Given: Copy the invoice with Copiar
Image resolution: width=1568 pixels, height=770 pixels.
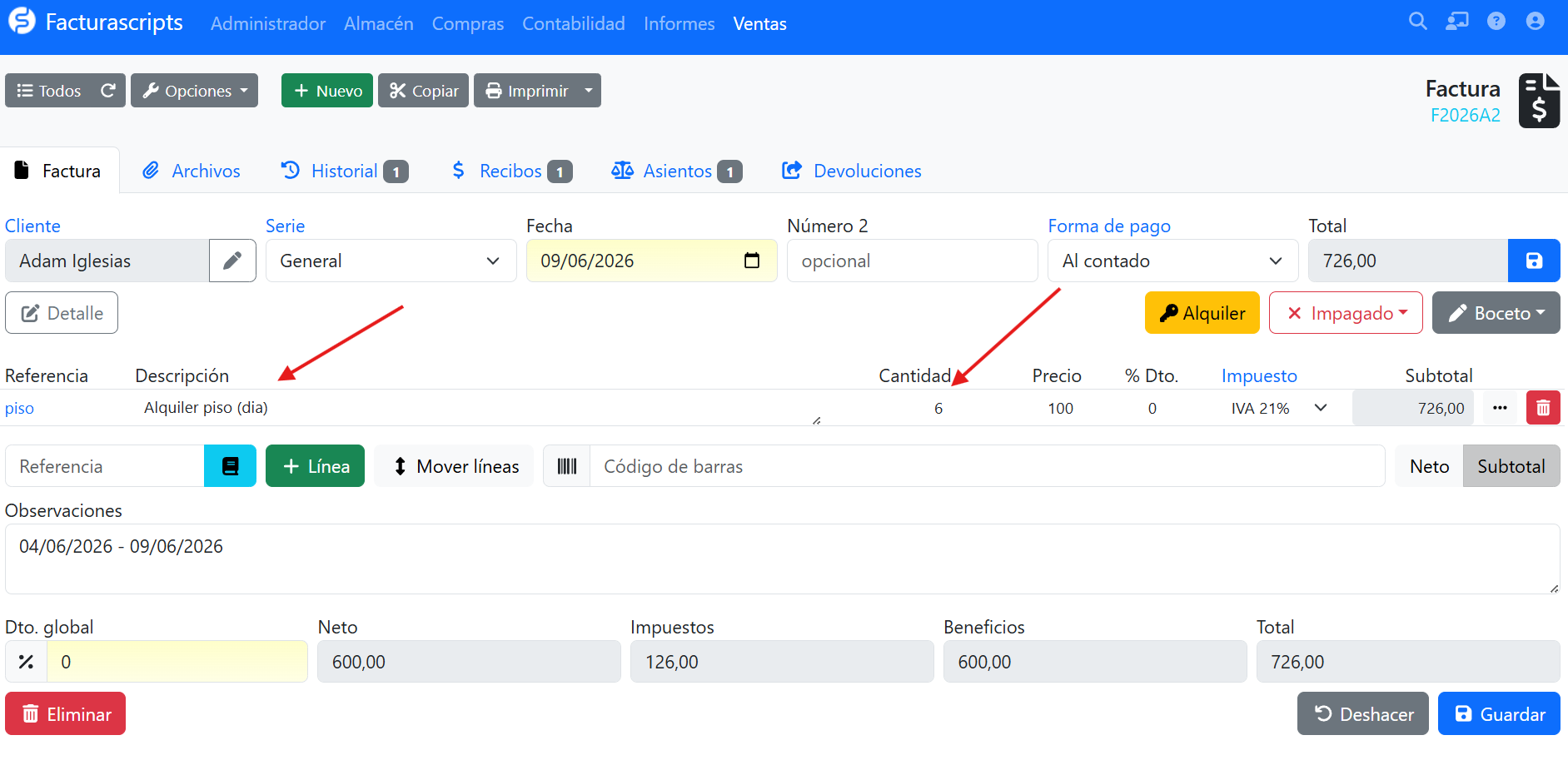Looking at the screenshot, I should [424, 91].
